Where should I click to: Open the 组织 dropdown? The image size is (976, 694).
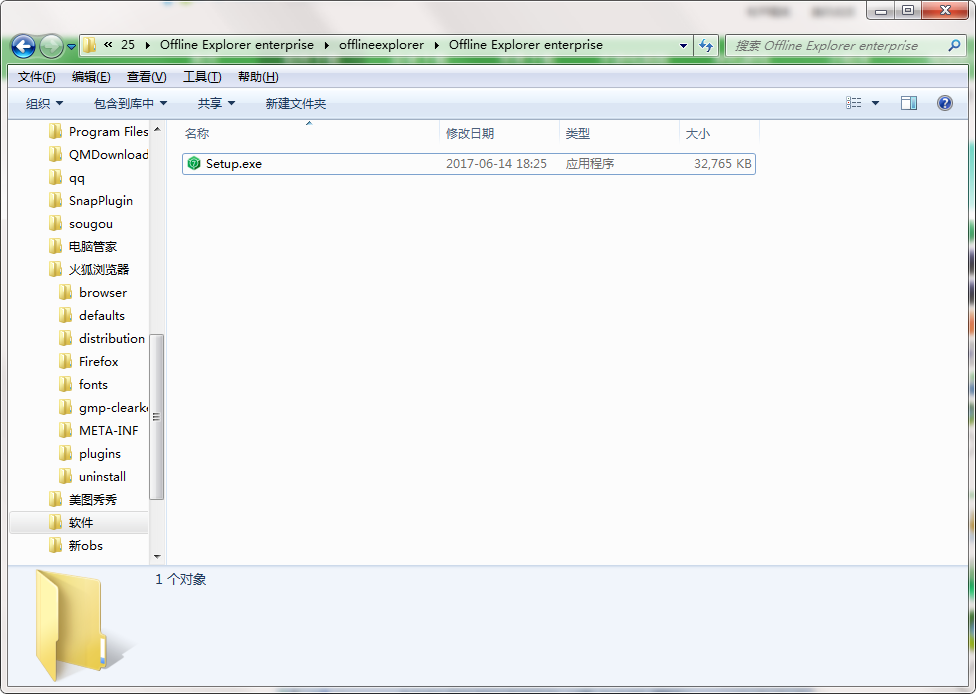tap(44, 103)
